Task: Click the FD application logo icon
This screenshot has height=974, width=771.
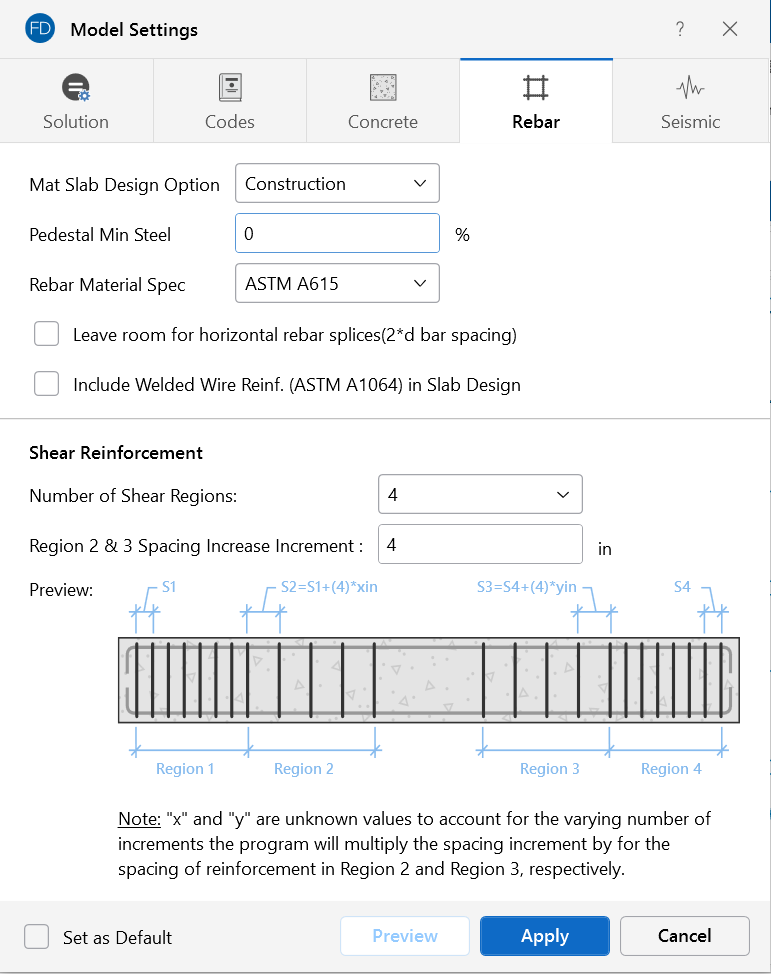Action: 40,29
